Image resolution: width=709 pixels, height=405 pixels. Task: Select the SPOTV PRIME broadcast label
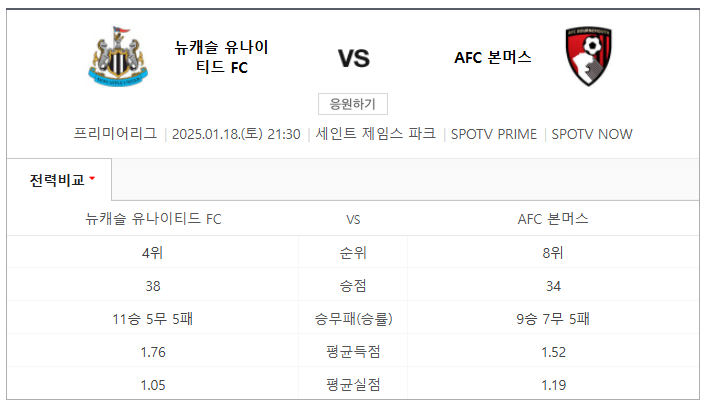pyautogui.click(x=494, y=134)
